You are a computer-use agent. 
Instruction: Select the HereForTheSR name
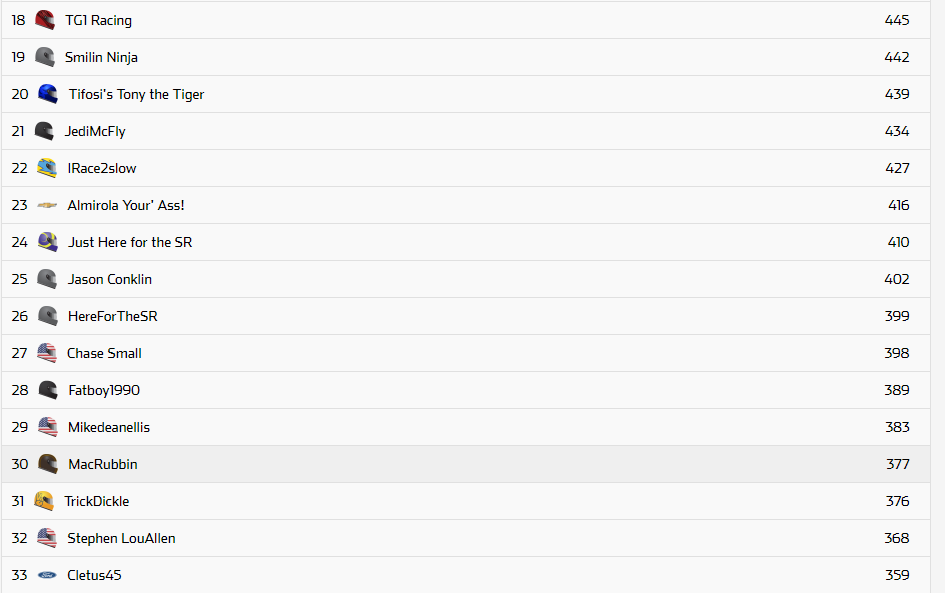[x=112, y=316]
